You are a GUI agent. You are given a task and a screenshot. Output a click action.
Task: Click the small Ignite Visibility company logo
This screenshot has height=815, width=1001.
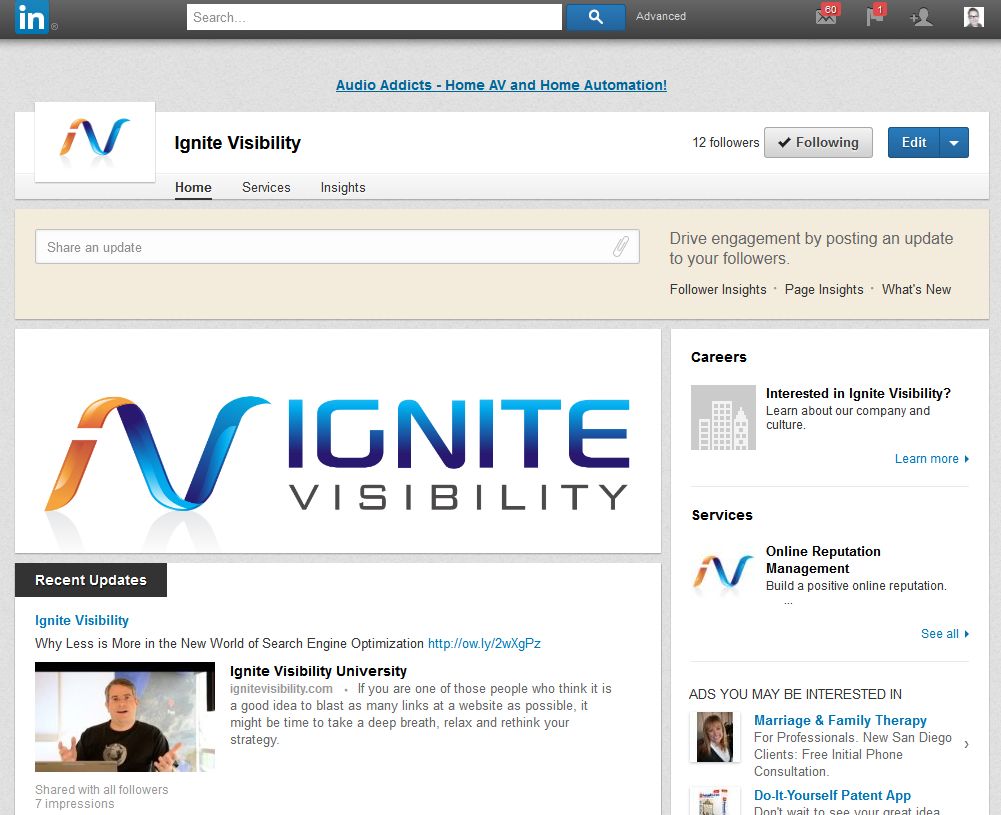(x=94, y=142)
